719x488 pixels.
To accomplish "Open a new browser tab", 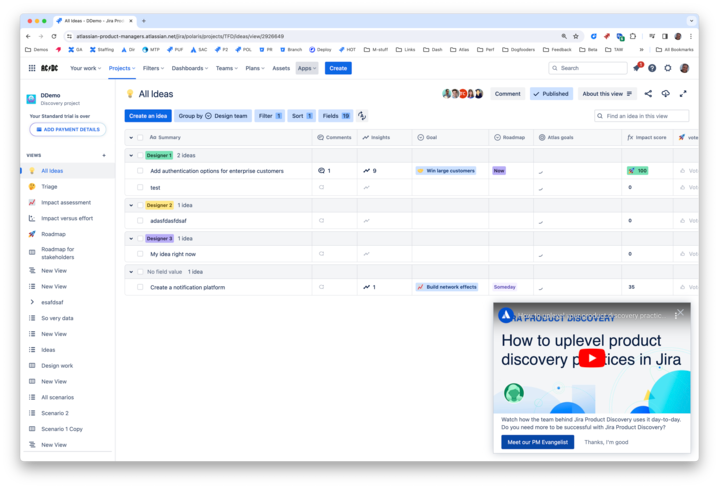I will pyautogui.click(x=144, y=21).
